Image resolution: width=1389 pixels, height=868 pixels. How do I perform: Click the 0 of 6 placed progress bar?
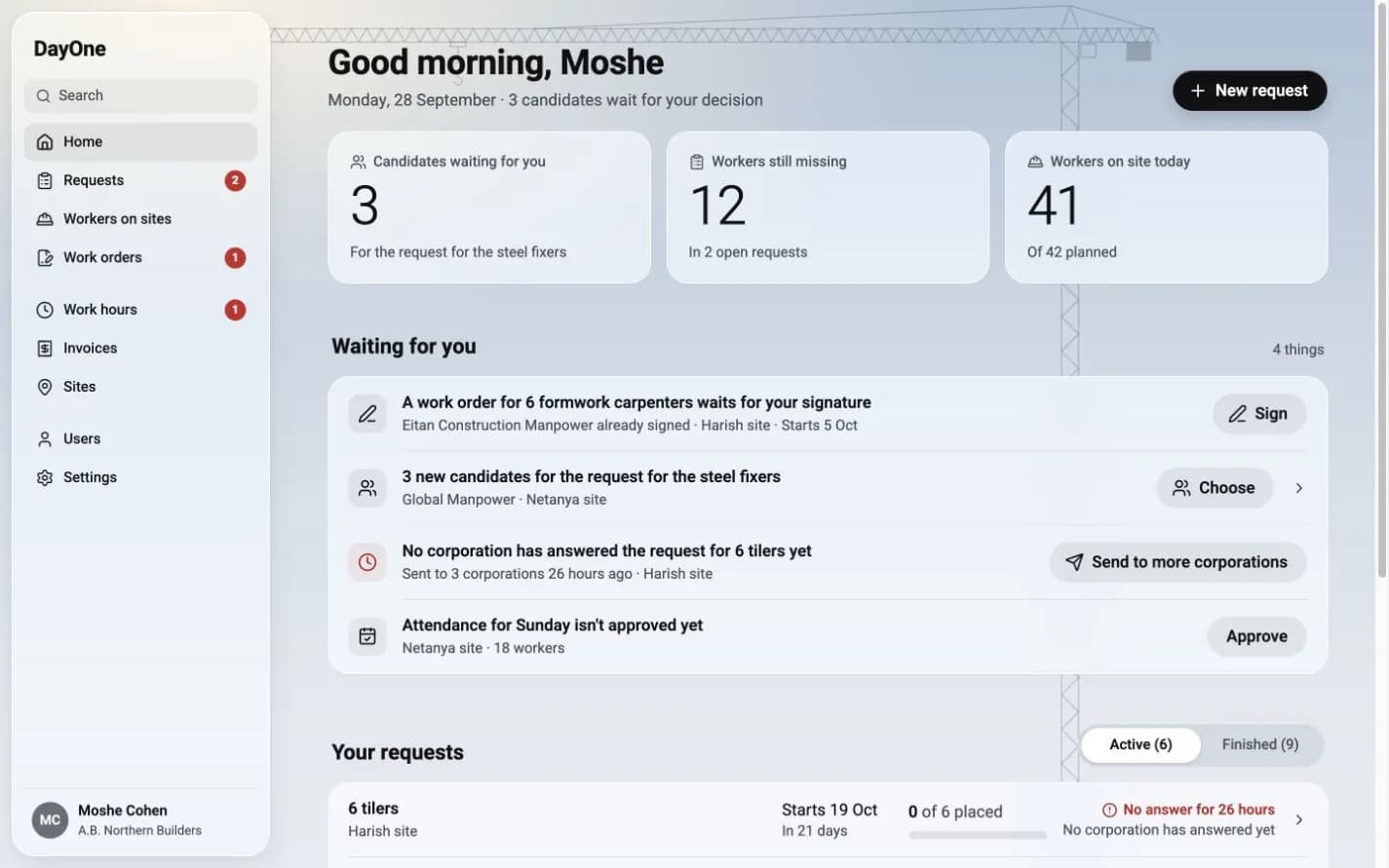coord(978,835)
